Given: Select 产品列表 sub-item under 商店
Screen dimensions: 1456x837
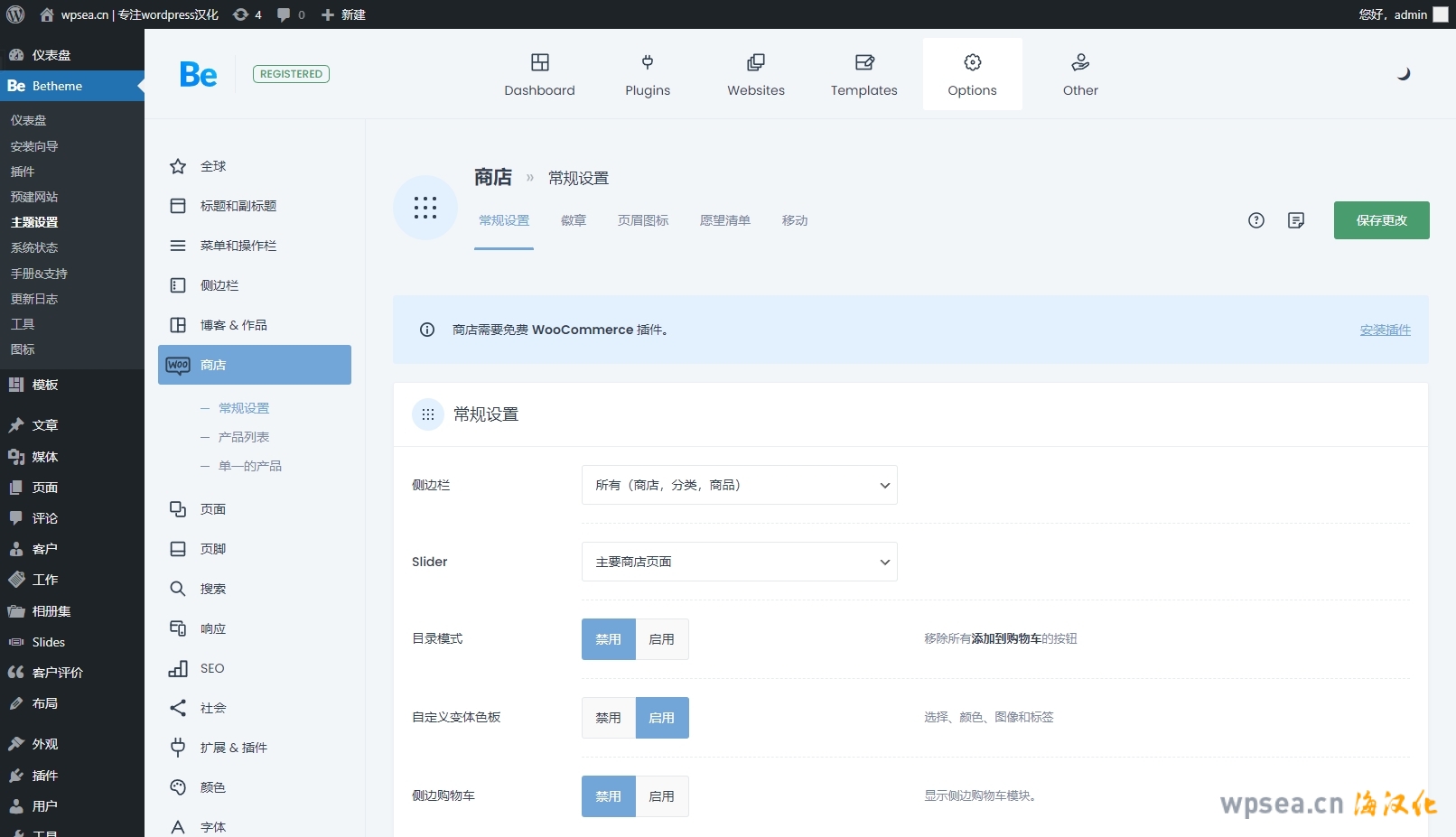Looking at the screenshot, I should tap(244, 437).
